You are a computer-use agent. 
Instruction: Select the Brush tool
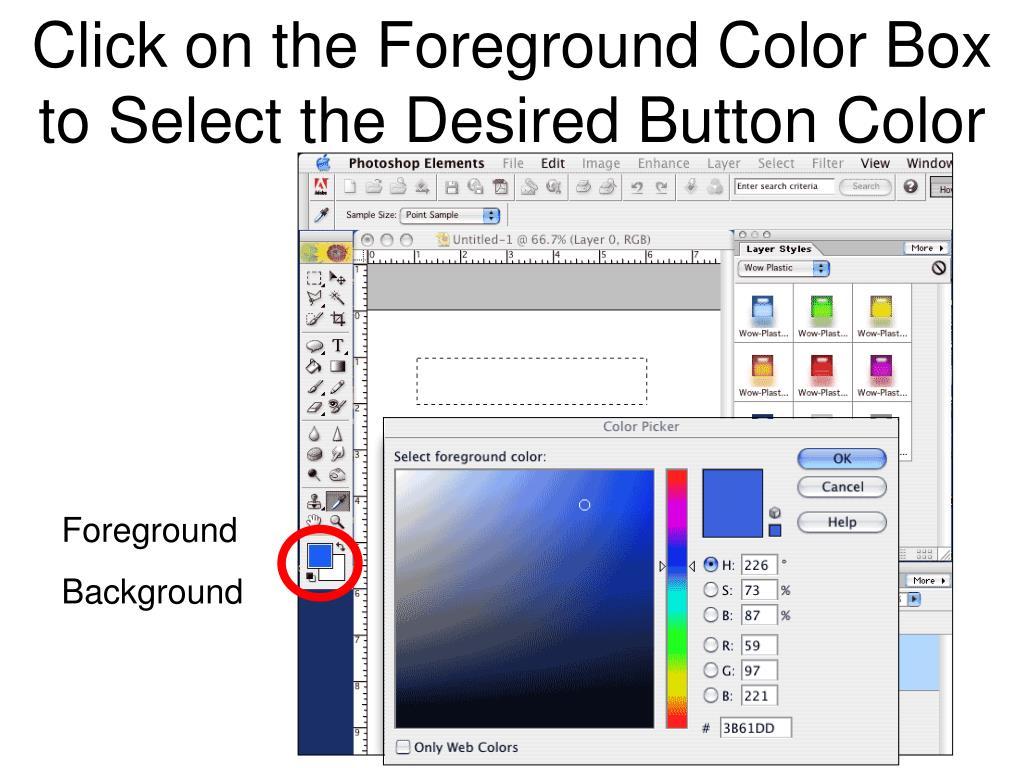pos(315,387)
